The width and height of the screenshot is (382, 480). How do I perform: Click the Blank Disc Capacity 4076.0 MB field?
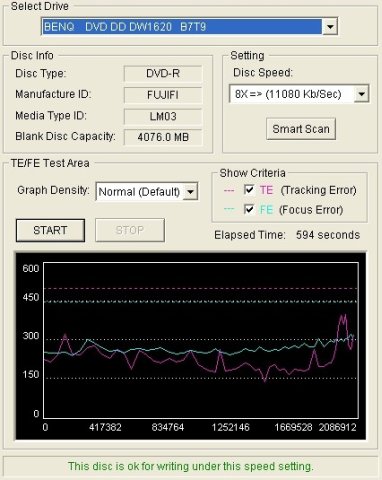click(x=163, y=137)
